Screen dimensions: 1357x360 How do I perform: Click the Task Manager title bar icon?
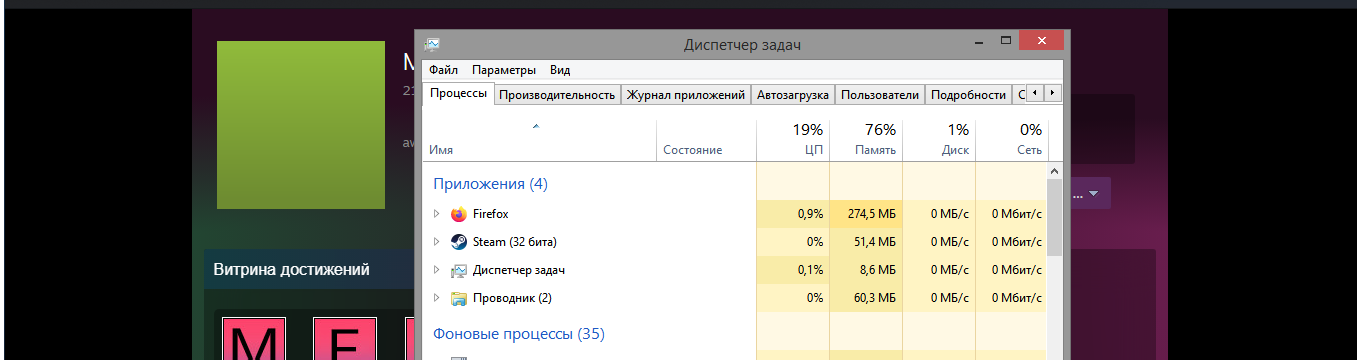coord(432,44)
